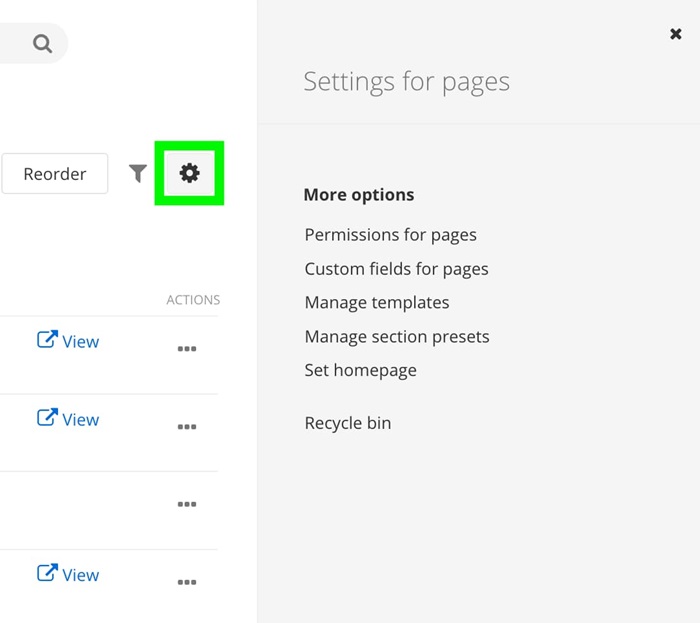Click the search magnifier icon

pos(42,43)
